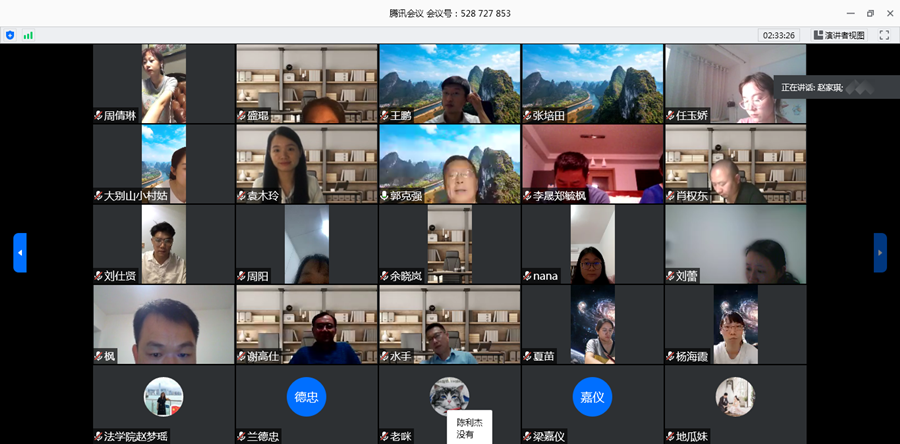The height and width of the screenshot is (444, 900).
Task: Click the muted mic icon beside 兰德忠
Action: tap(242, 436)
